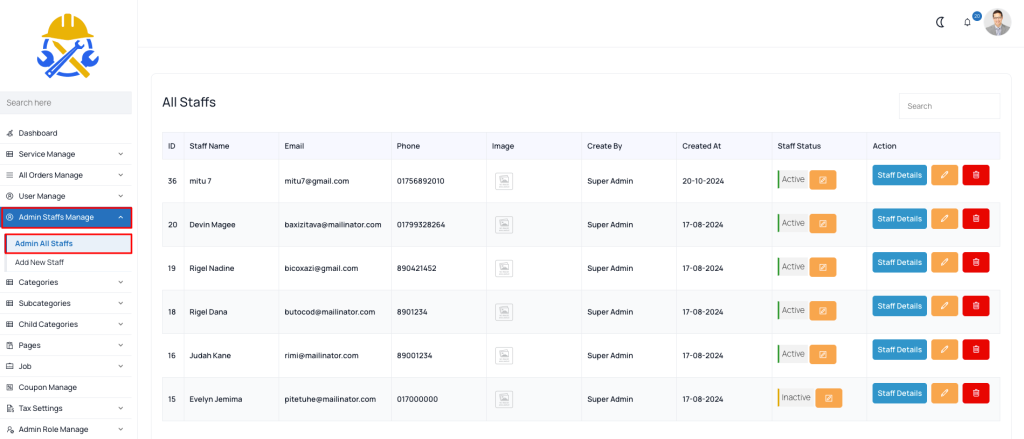Expand Categories menu
Viewport: 1024px width, 439px height.
coord(66,282)
